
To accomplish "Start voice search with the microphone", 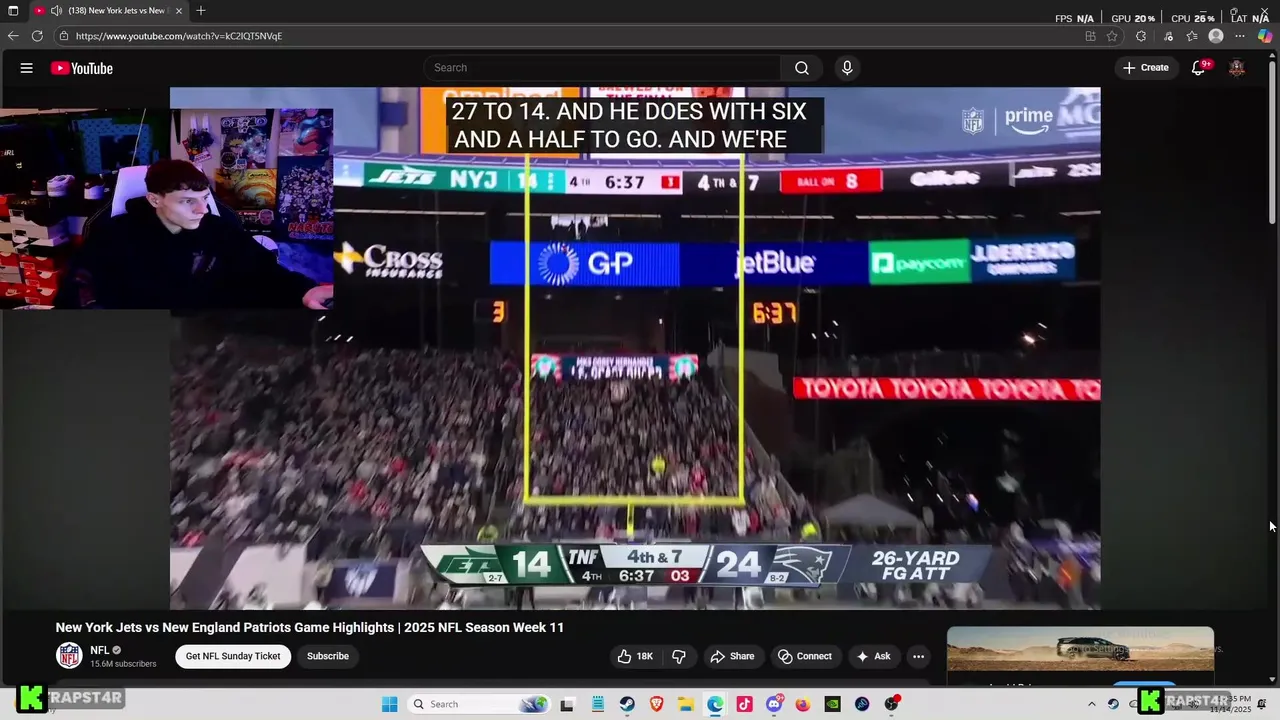I will (847, 68).
